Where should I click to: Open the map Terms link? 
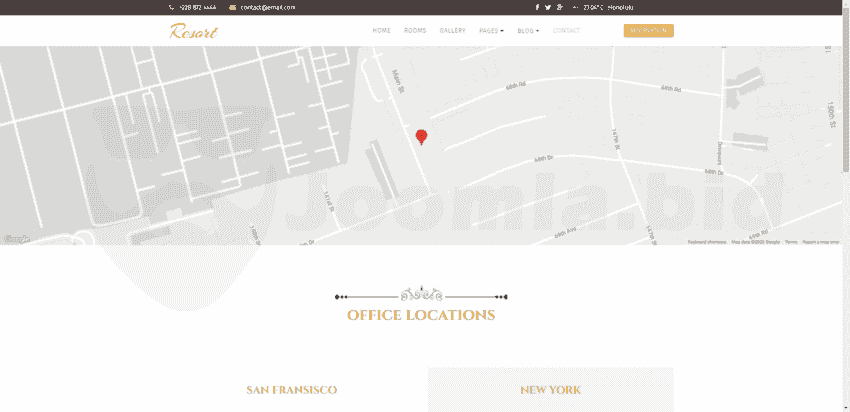(790, 242)
